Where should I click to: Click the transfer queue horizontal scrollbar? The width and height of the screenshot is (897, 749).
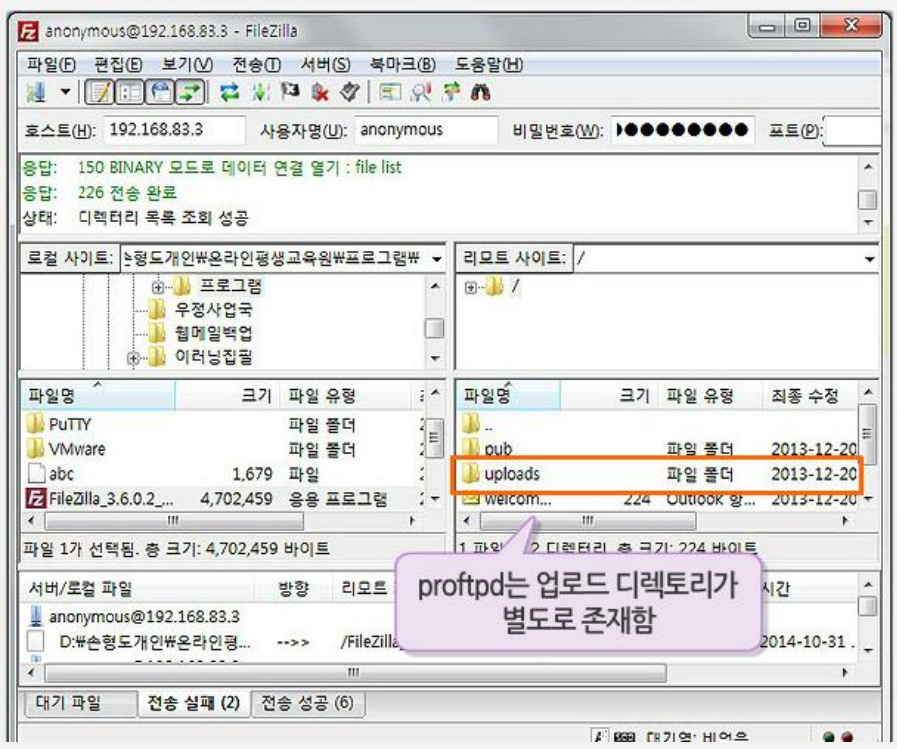click(x=355, y=673)
